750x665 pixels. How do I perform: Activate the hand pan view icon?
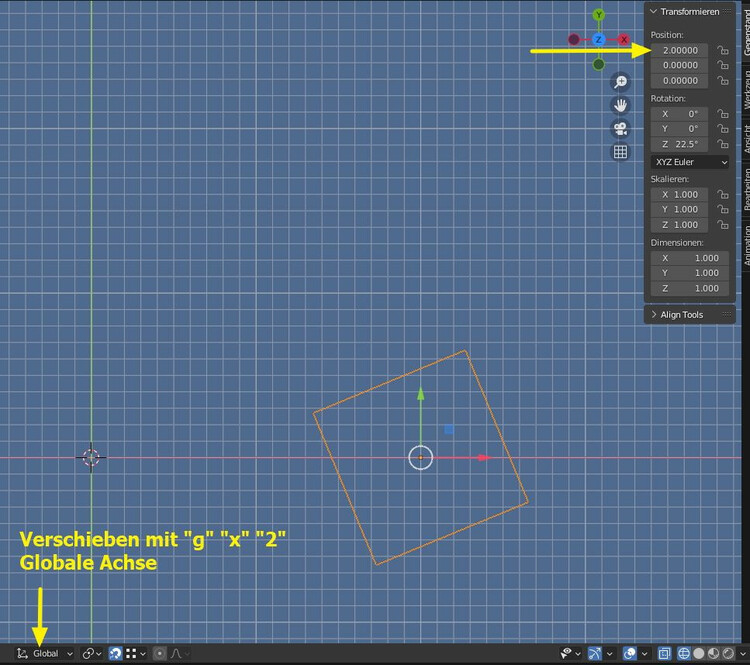tap(620, 105)
